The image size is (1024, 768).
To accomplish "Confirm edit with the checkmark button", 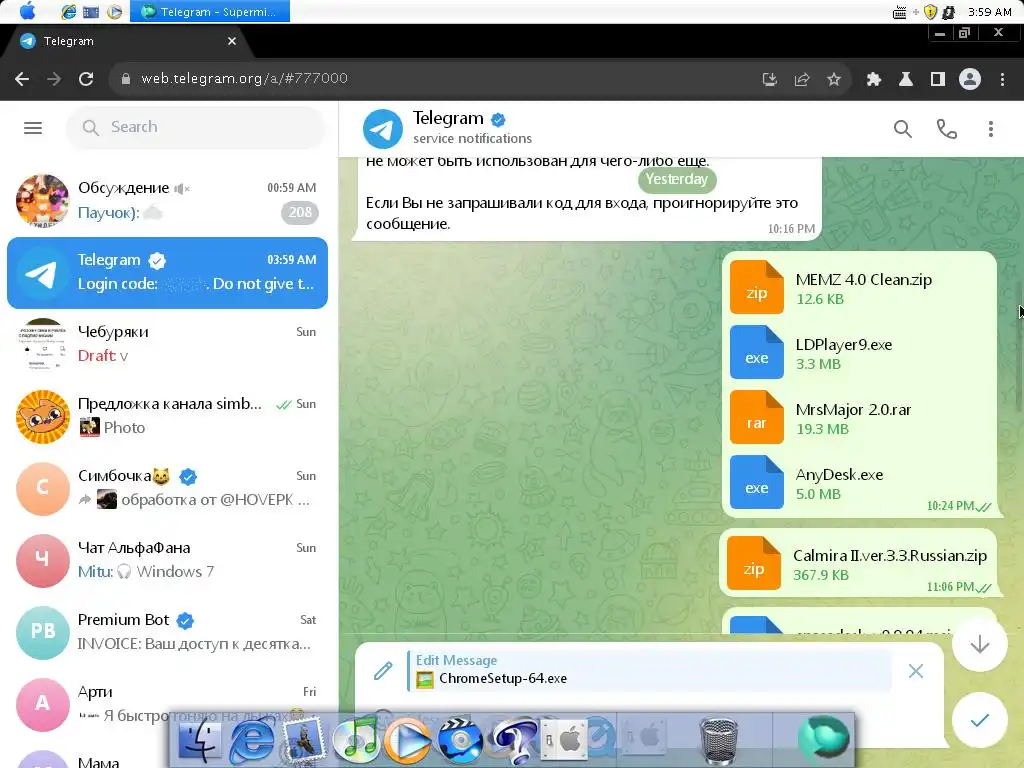I will click(980, 720).
